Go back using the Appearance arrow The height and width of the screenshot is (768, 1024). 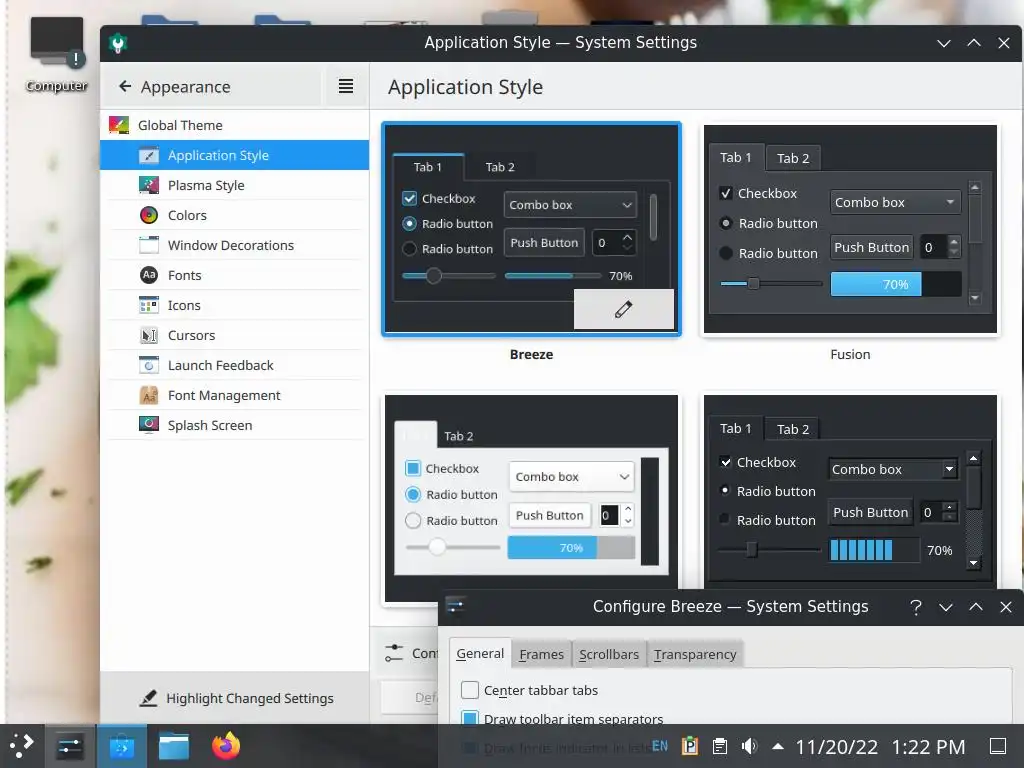125,86
